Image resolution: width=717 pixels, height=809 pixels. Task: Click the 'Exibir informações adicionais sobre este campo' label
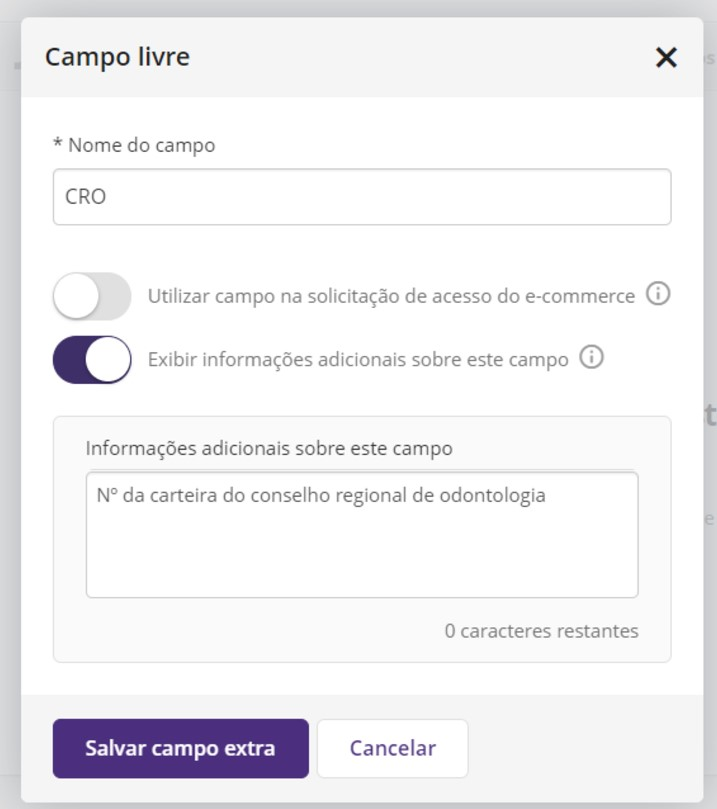click(358, 359)
